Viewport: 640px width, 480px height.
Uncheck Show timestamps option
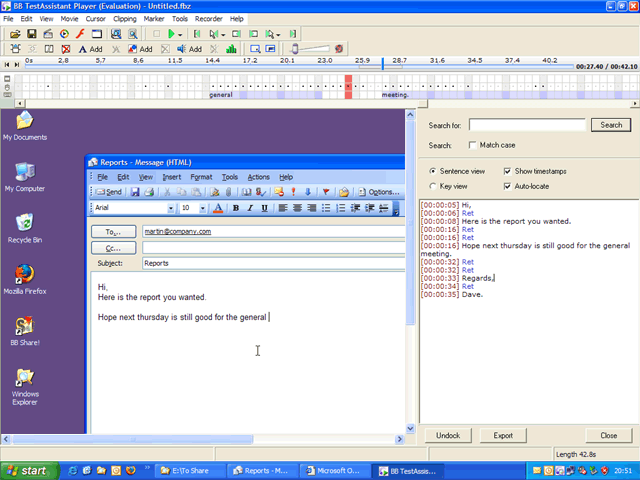pos(507,171)
